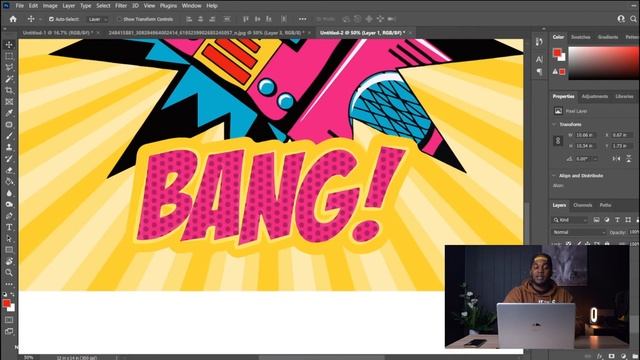The image size is (640, 360).
Task: Select the Eraser tool
Action: pyautogui.click(x=9, y=170)
